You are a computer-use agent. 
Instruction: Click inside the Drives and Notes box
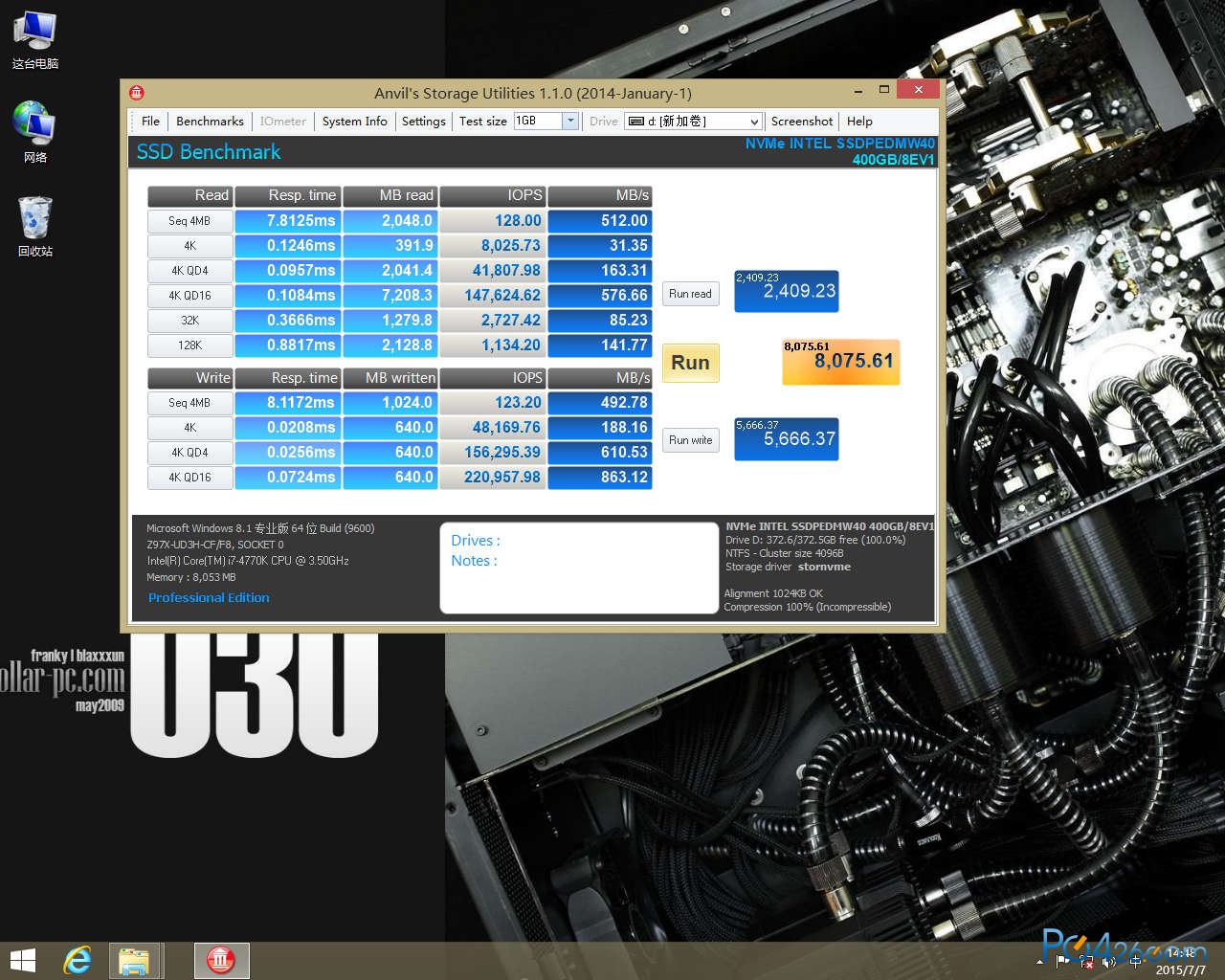point(578,568)
